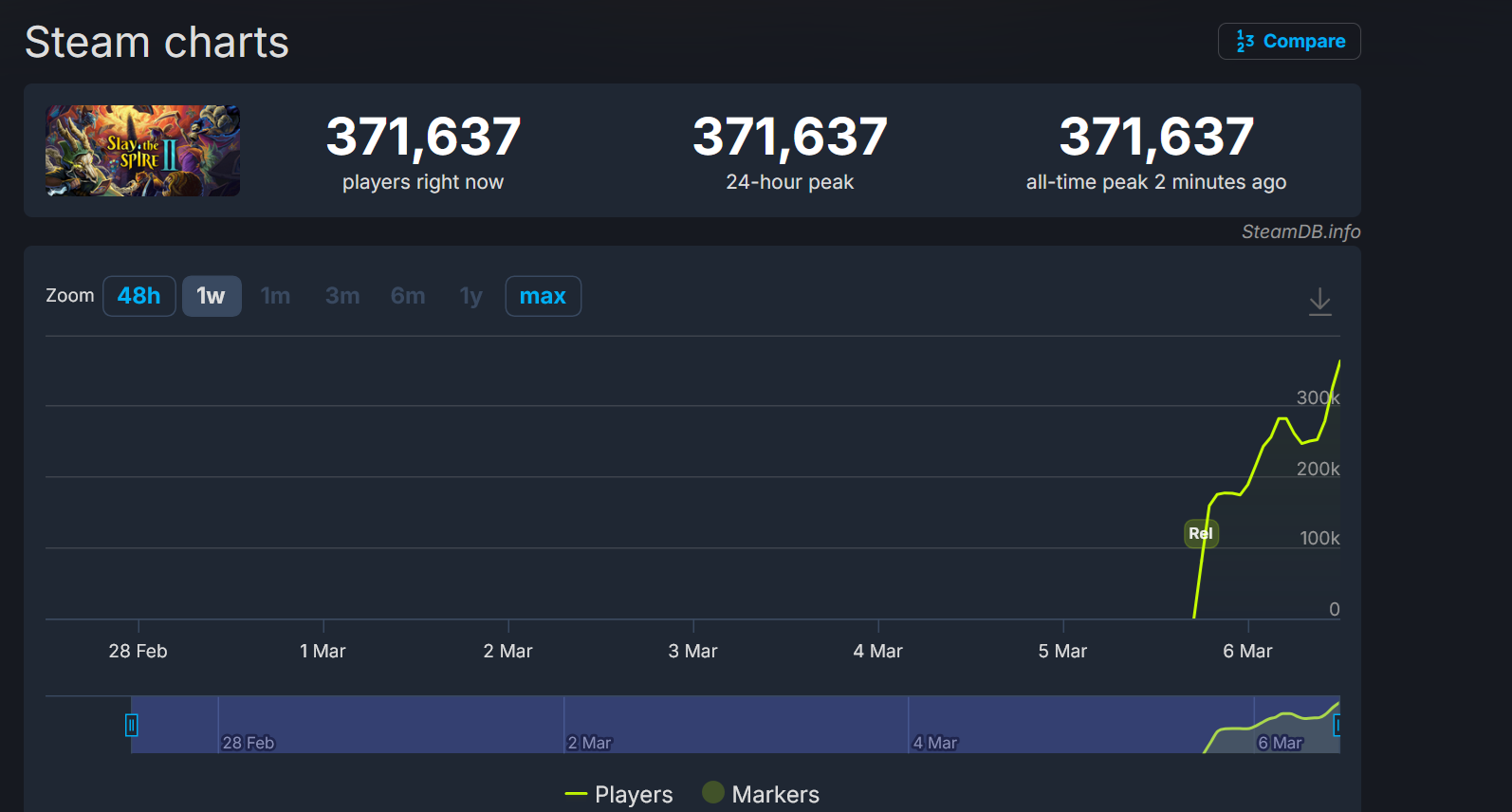The height and width of the screenshot is (812, 1512).
Task: Click the 24-hour peak label
Action: click(x=790, y=182)
